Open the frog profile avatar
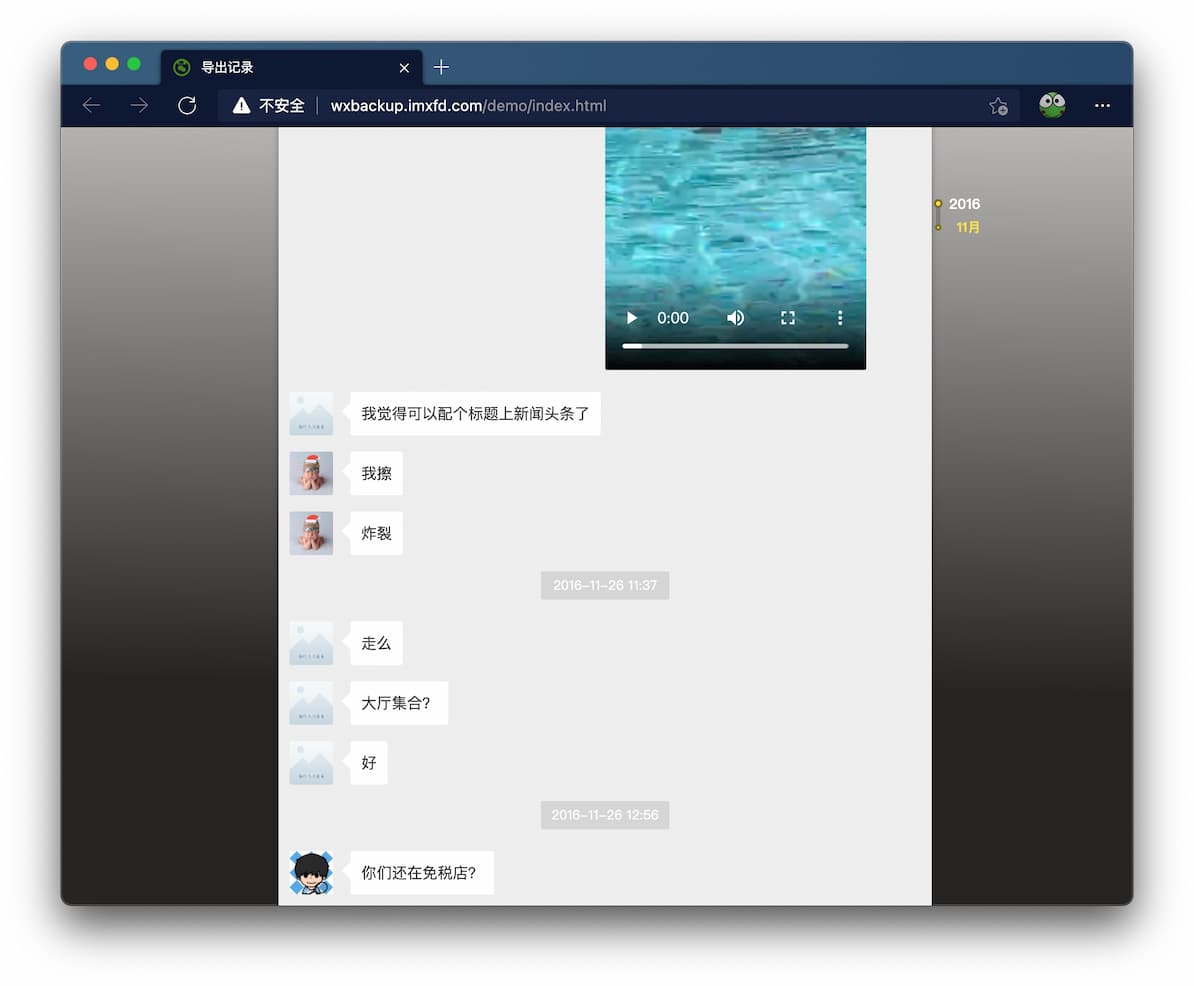This screenshot has height=986, width=1194. pyautogui.click(x=1051, y=106)
